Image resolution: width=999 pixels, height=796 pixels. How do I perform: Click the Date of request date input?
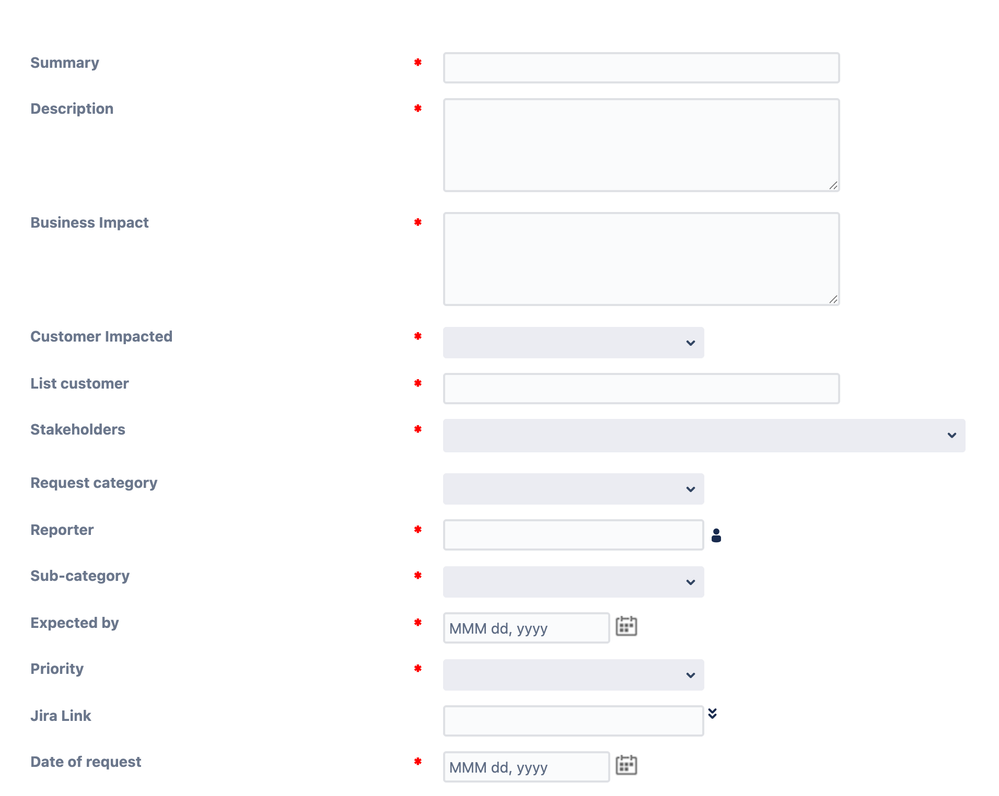(526, 766)
